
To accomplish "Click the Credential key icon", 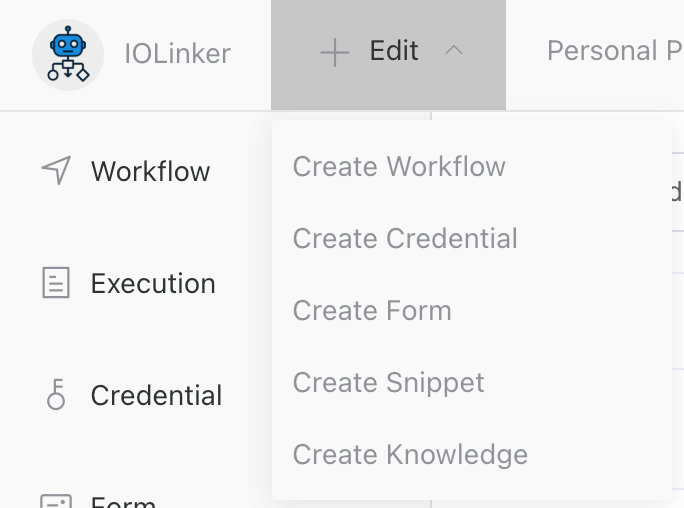I will pos(56,395).
